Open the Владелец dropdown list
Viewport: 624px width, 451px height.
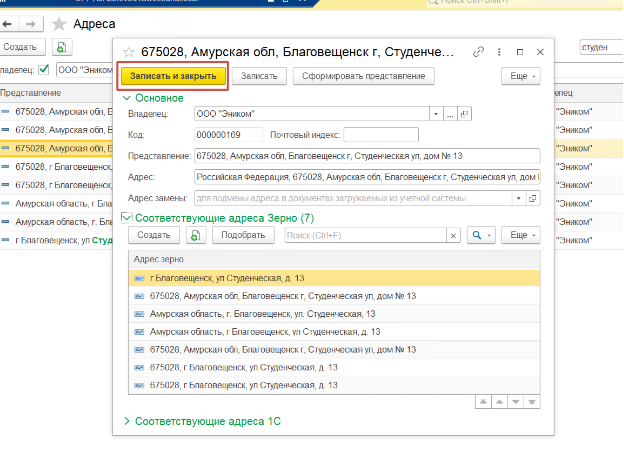click(x=436, y=115)
